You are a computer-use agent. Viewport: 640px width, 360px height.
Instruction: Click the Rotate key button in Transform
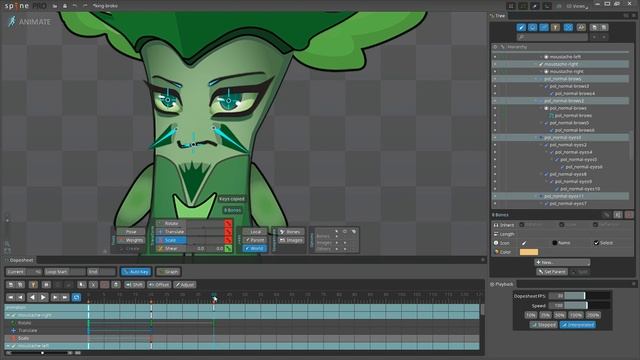point(228,223)
